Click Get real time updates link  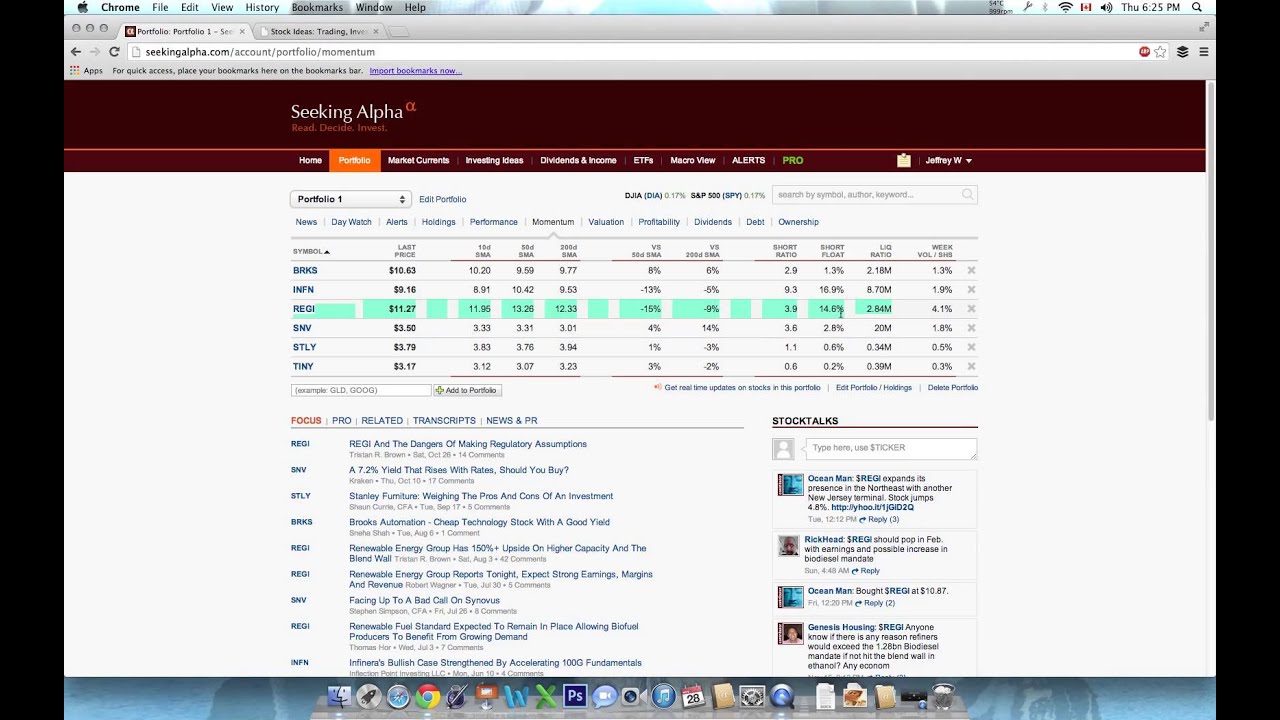coord(742,388)
